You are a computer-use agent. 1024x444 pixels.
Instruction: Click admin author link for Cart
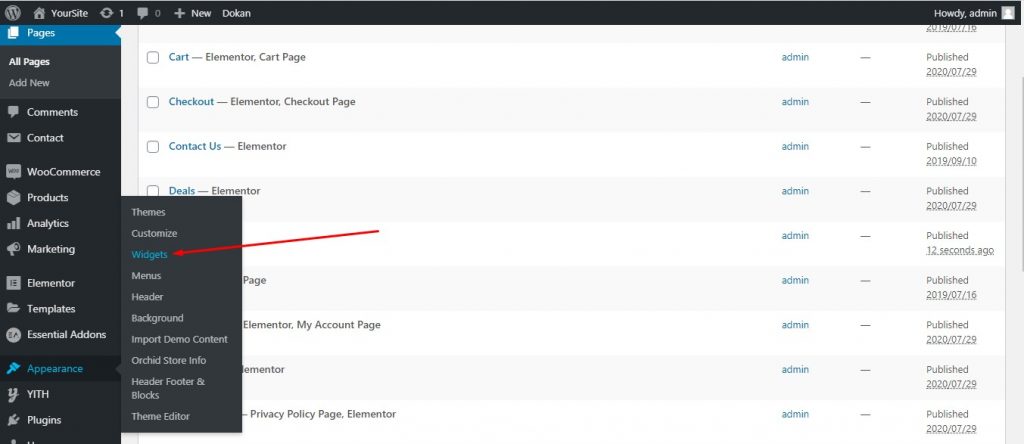click(795, 57)
